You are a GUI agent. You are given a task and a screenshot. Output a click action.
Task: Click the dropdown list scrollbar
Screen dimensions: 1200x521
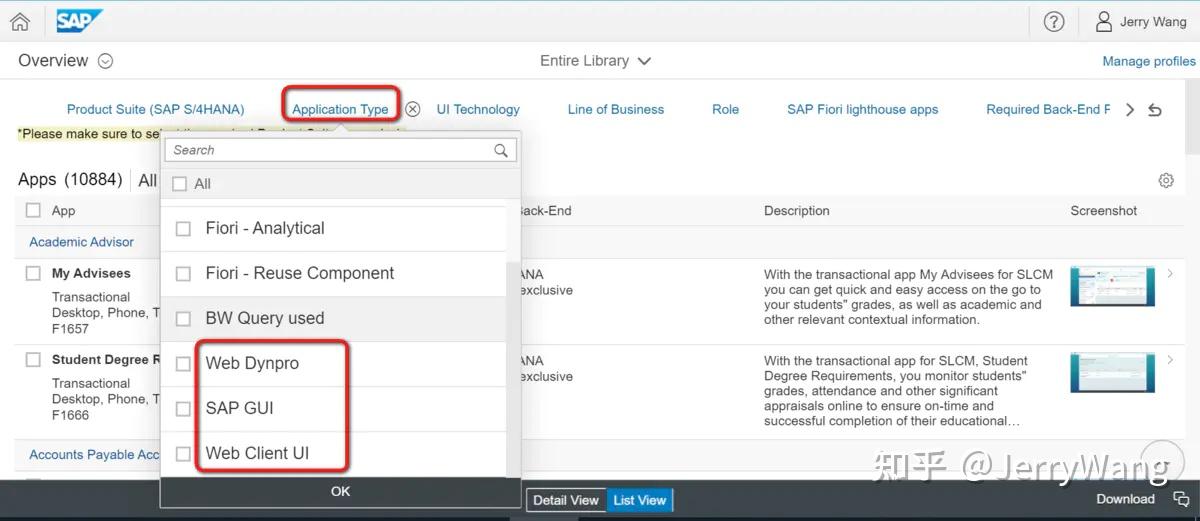tap(515, 370)
